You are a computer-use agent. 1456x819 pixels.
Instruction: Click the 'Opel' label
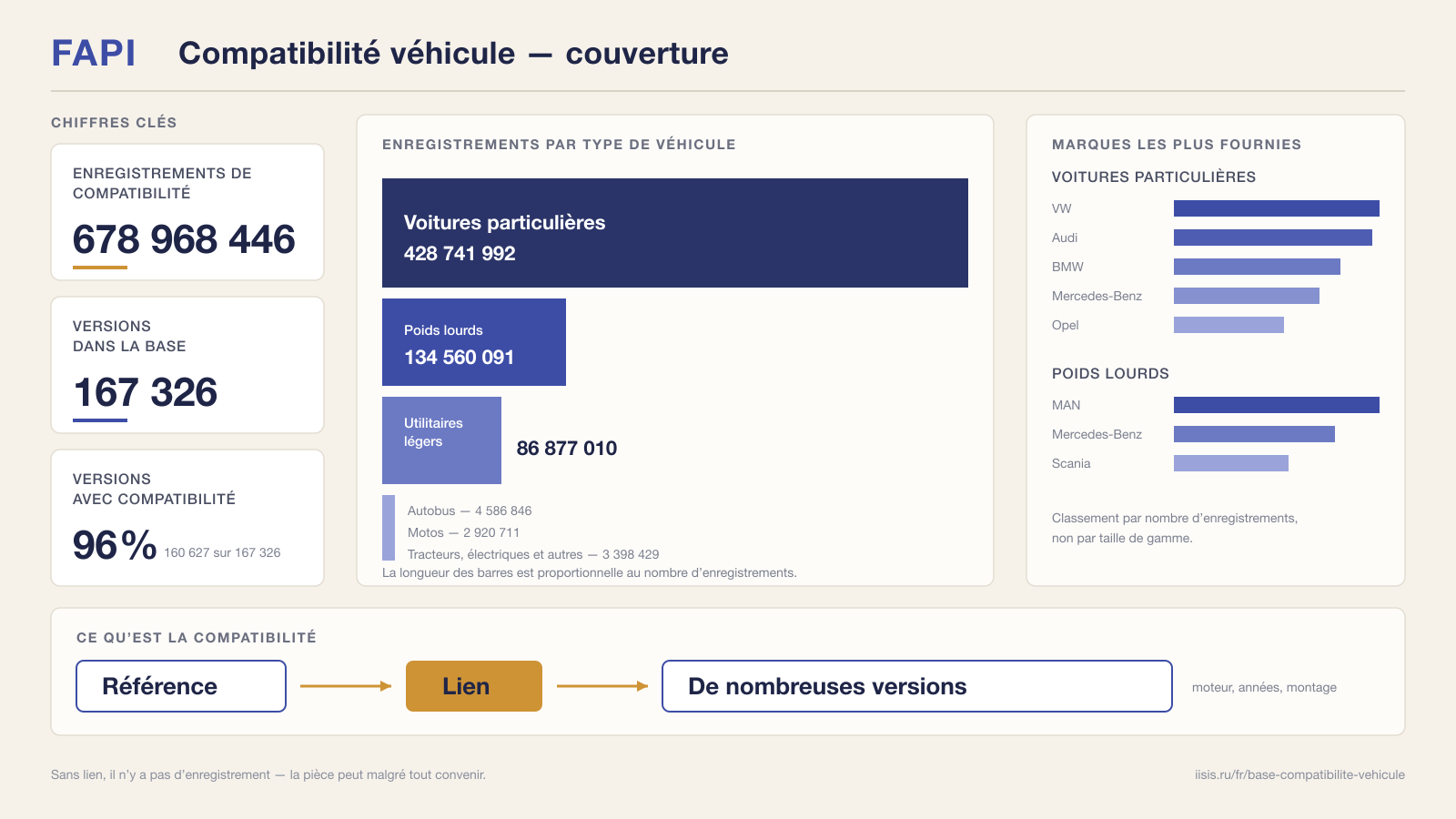click(1066, 325)
